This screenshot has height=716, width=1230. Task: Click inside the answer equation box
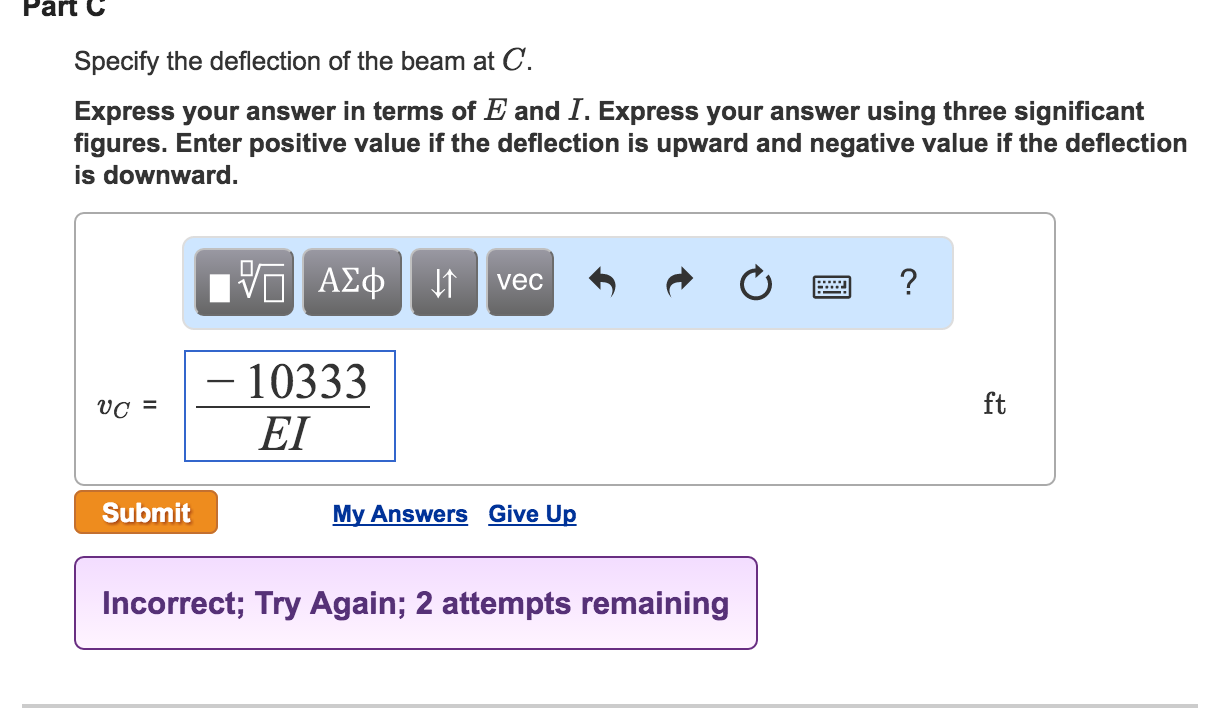[290, 405]
